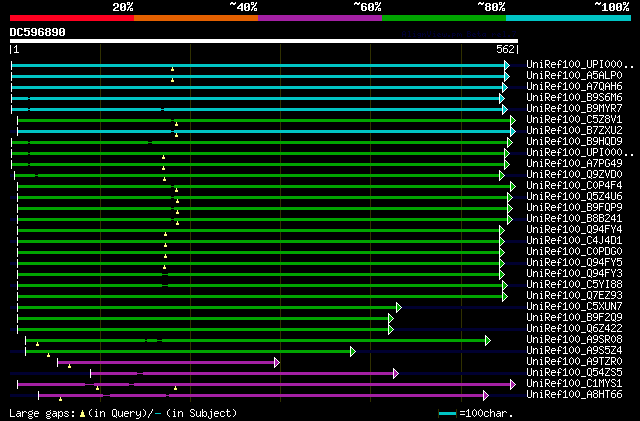Open hit UniRef100_A7QAH6
Viewport: 640px width, 421px height.
tap(574, 87)
